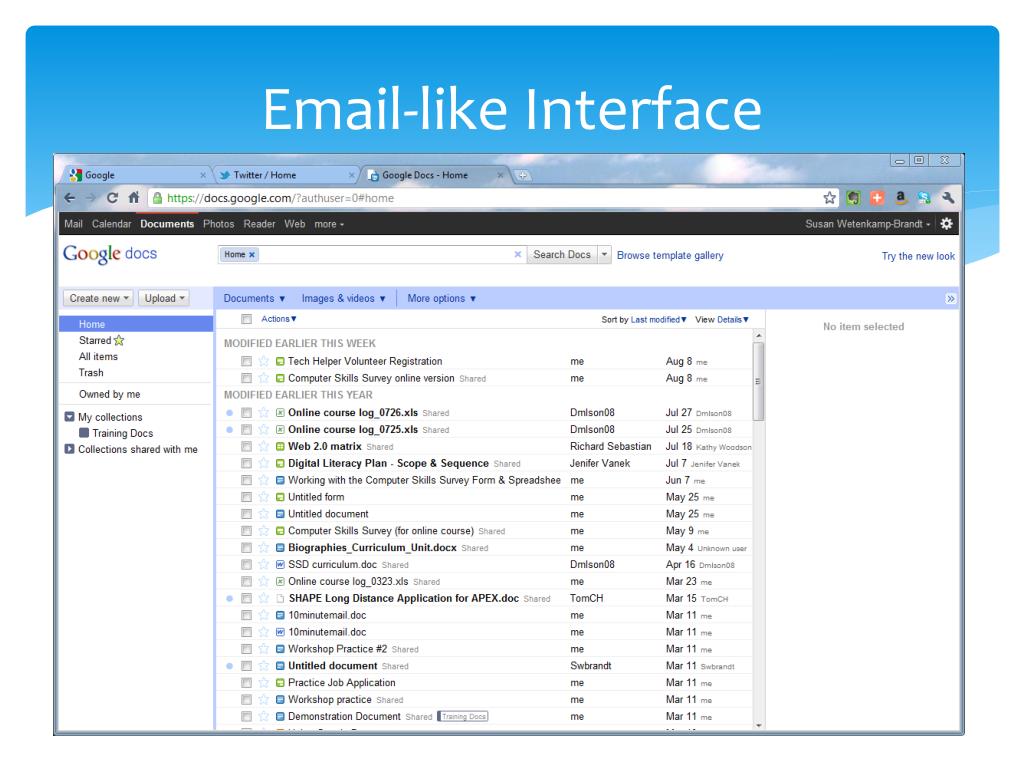
Task: Star the Web 2.0 matrix document
Action: point(264,446)
